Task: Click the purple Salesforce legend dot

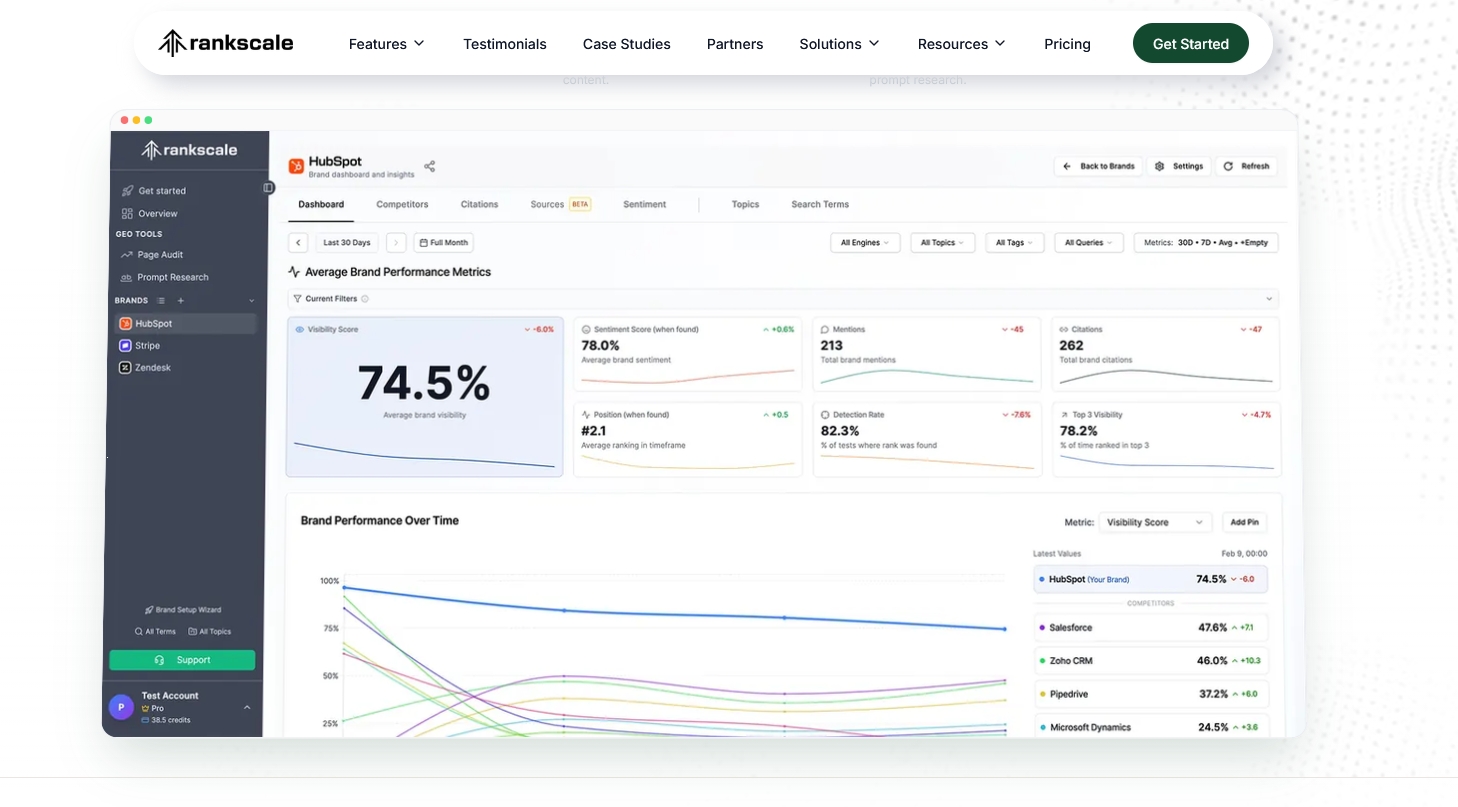Action: 1042,628
